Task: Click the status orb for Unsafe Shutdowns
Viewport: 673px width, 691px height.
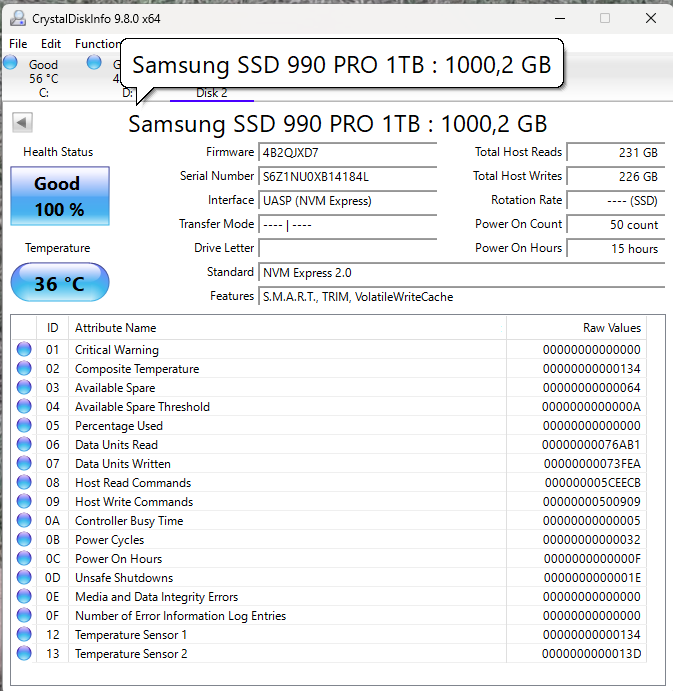Action: (24, 577)
